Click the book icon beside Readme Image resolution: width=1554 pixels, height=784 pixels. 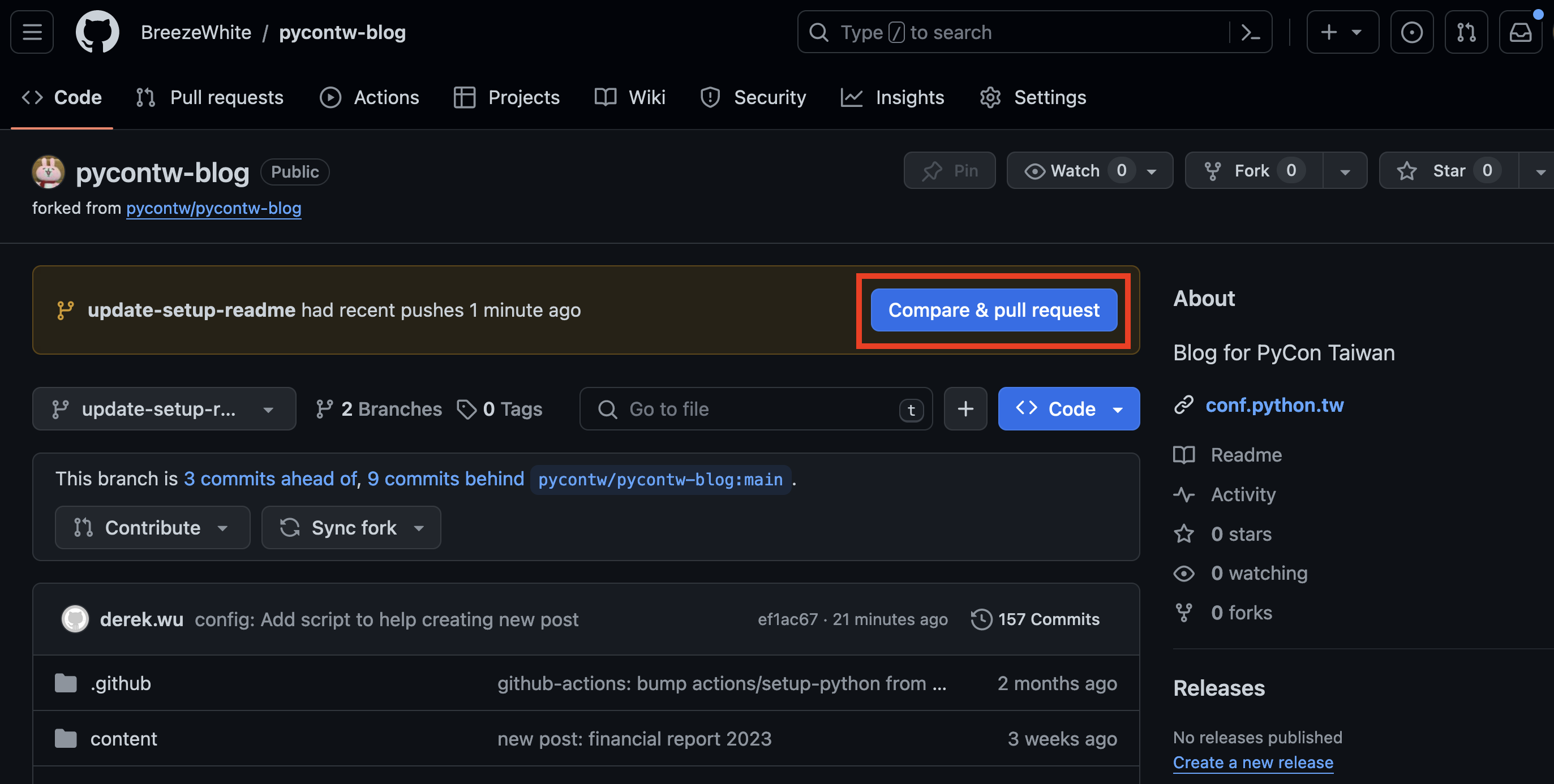(x=1183, y=455)
